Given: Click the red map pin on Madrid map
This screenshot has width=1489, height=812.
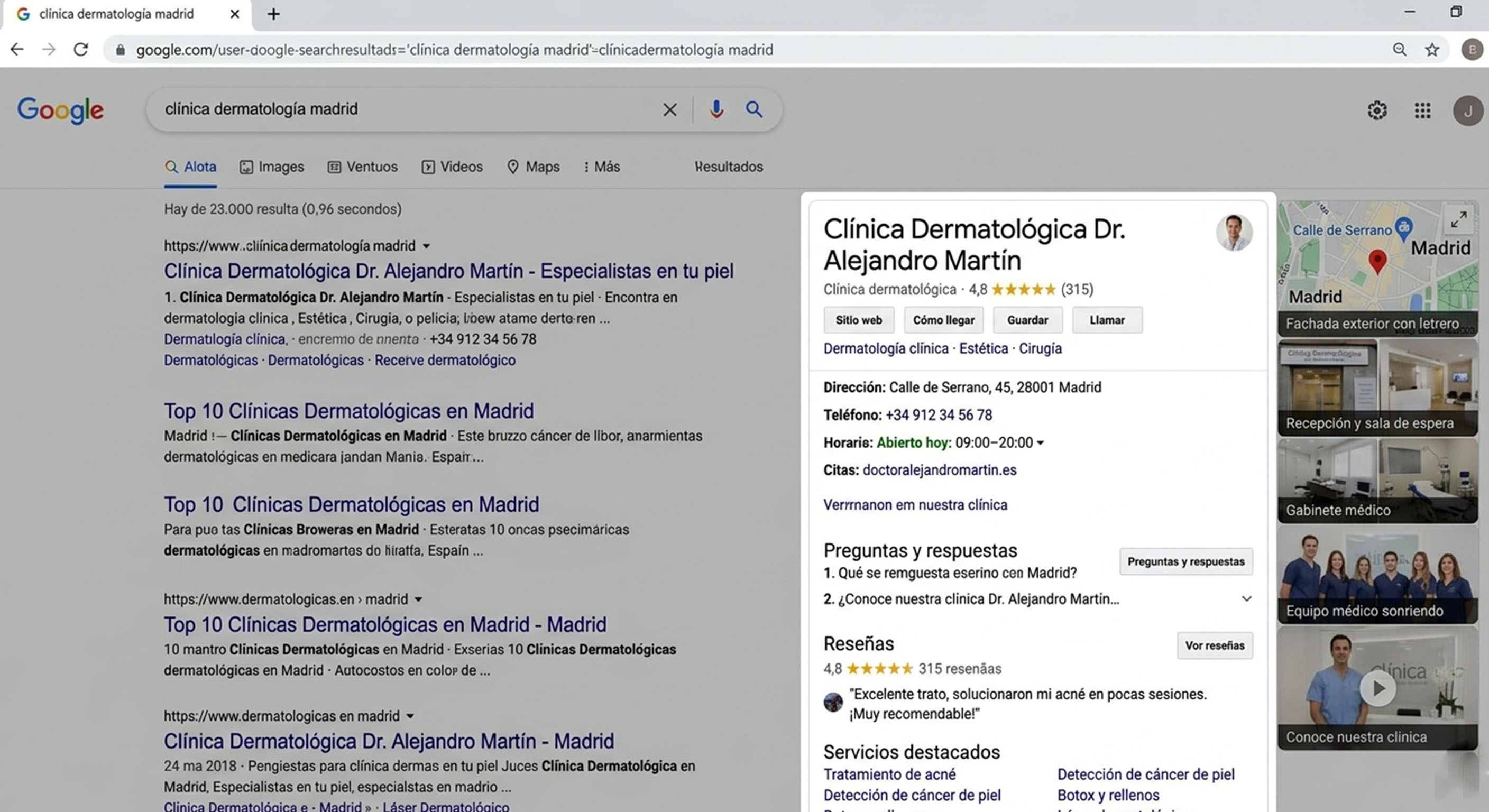Looking at the screenshot, I should click(x=1377, y=262).
